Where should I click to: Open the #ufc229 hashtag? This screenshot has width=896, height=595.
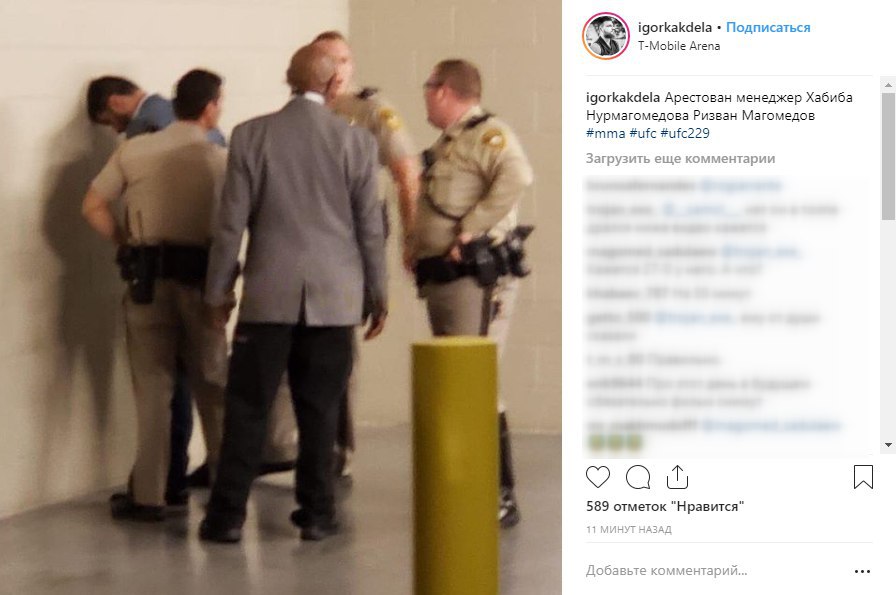point(685,133)
